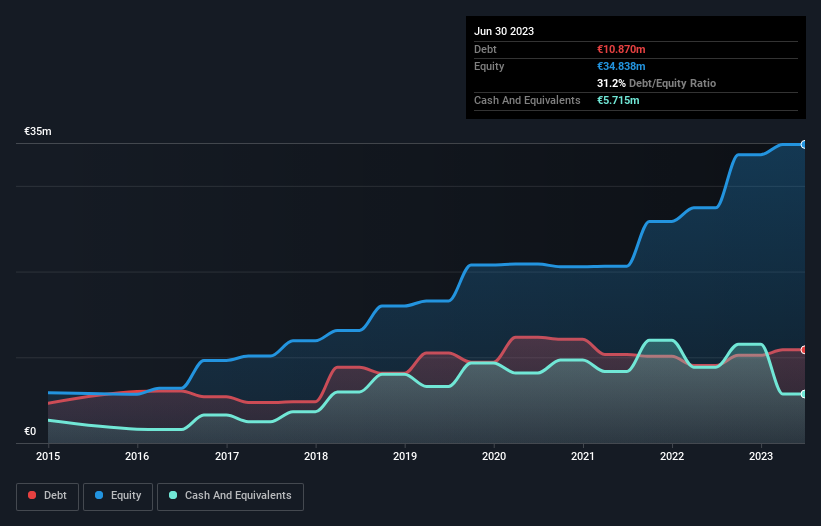Select the 2017 x-axis label
The width and height of the screenshot is (821, 526).
pyautogui.click(x=227, y=456)
